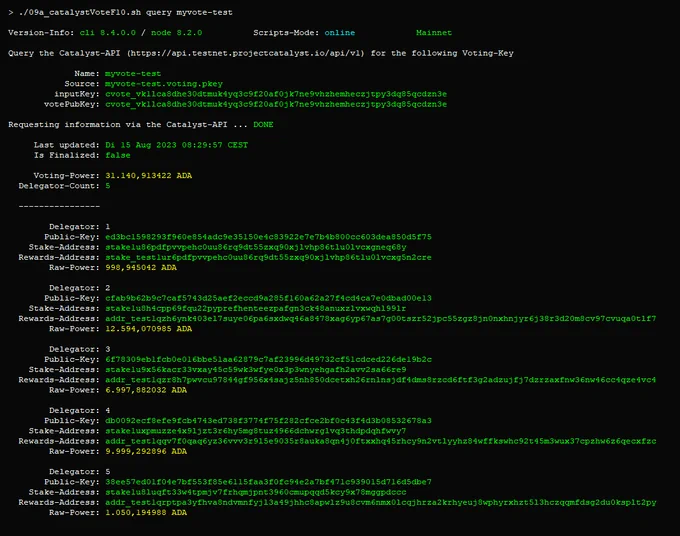The height and width of the screenshot is (536, 680).
Task: Click the Mainnet label
Action: [434, 33]
